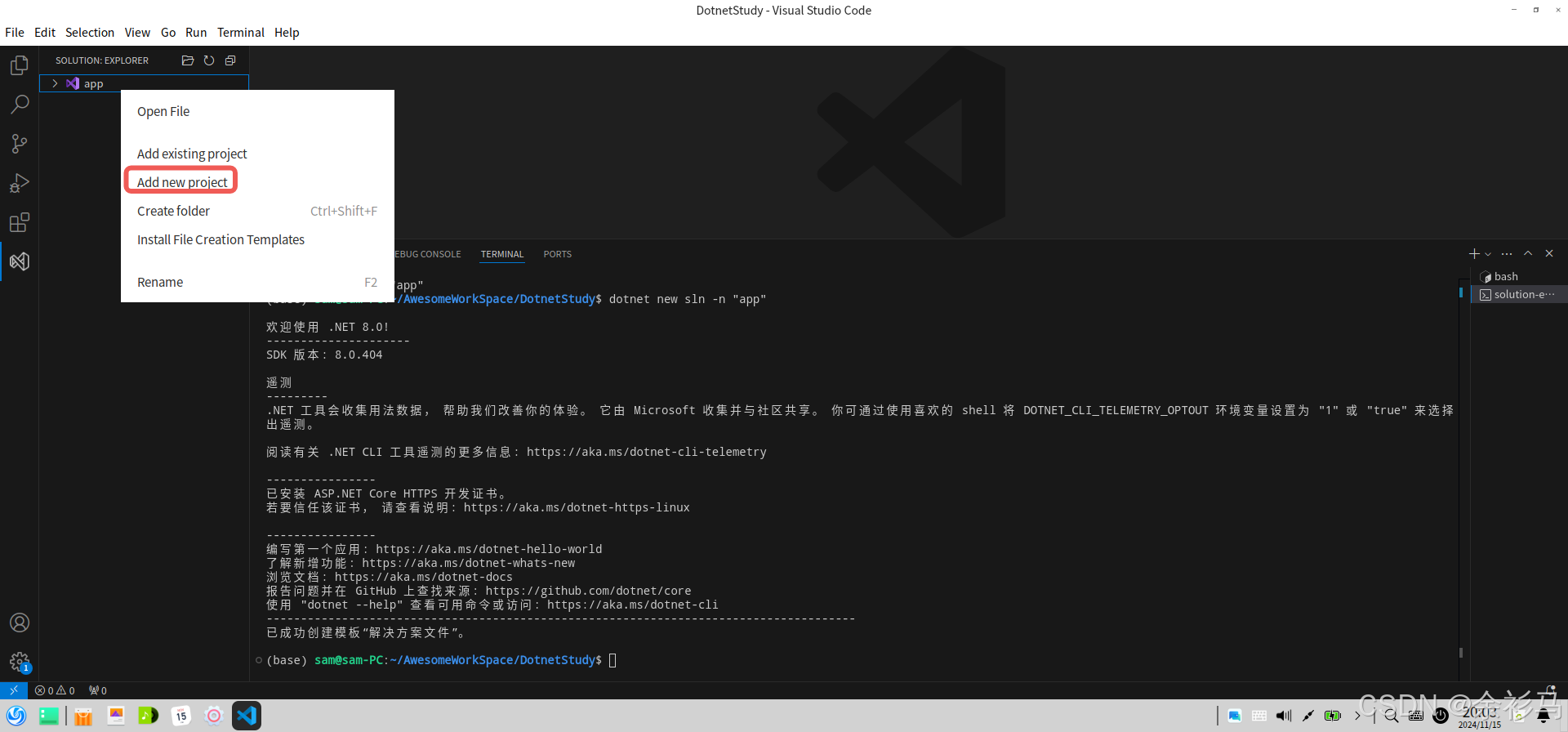Open the Run menu
This screenshot has width=1568, height=732.
[x=196, y=33]
